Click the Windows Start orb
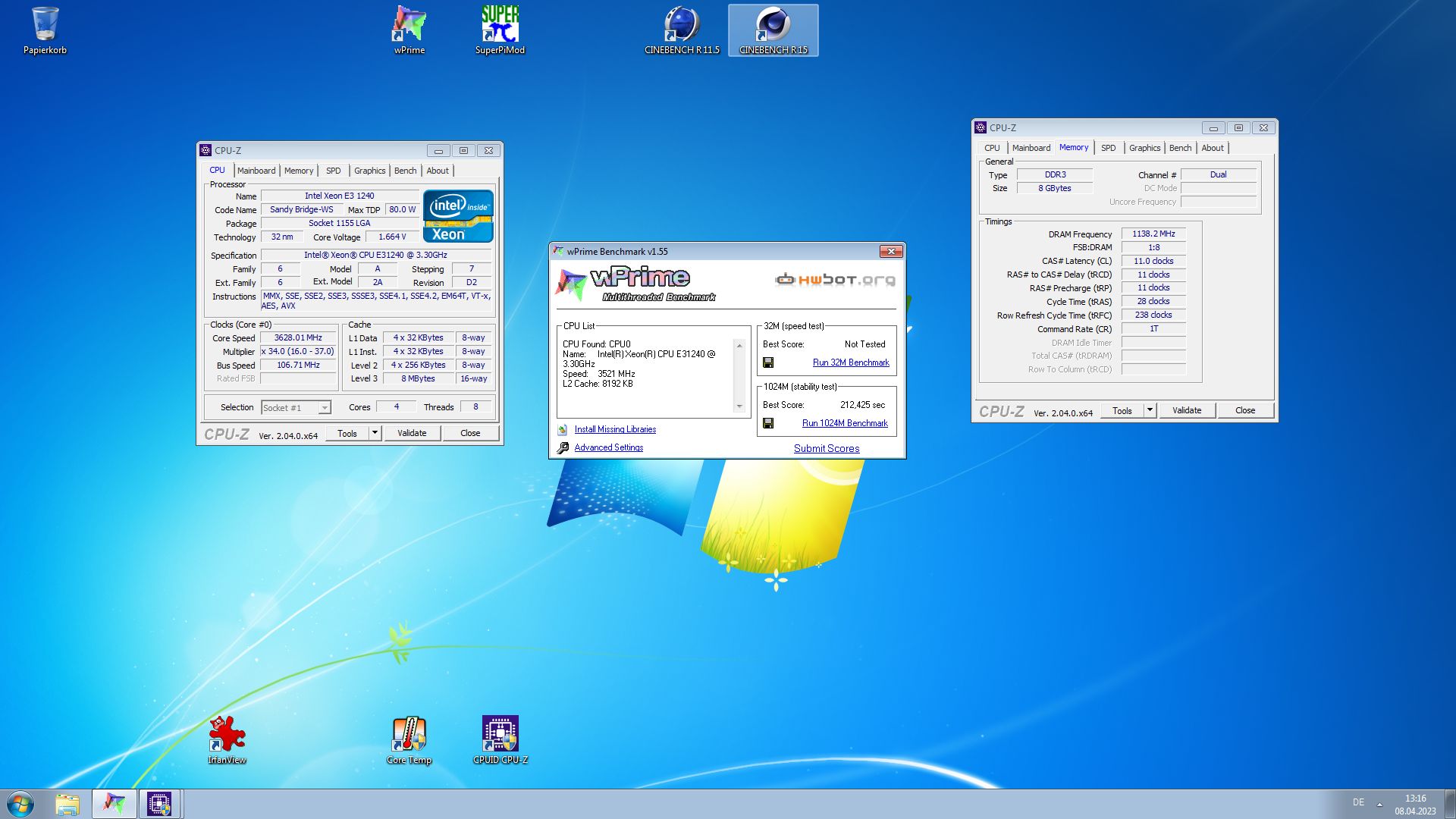Screen dimensions: 1456x819 (x=20, y=804)
